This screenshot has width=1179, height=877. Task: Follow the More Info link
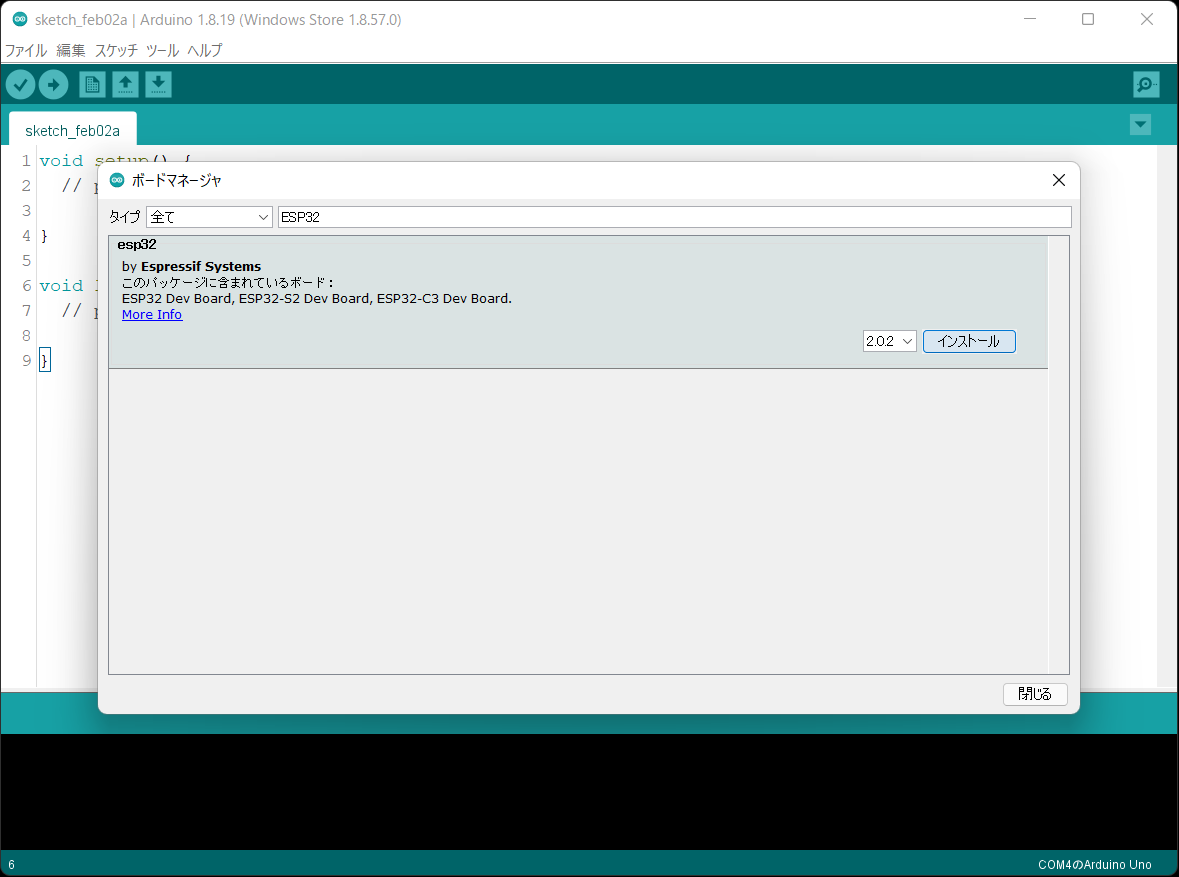152,314
